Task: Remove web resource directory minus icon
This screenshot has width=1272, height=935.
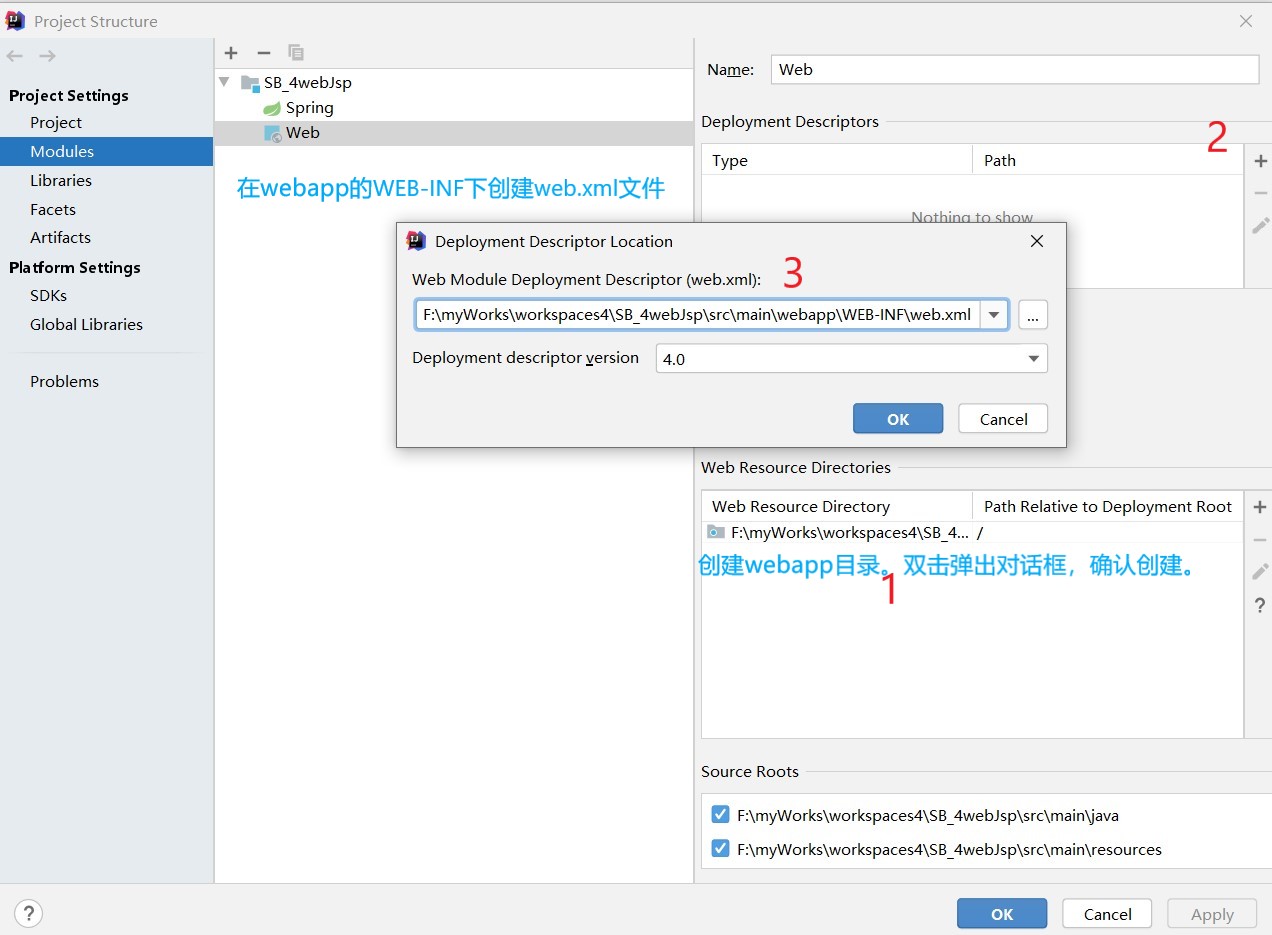Action: pyautogui.click(x=1260, y=540)
